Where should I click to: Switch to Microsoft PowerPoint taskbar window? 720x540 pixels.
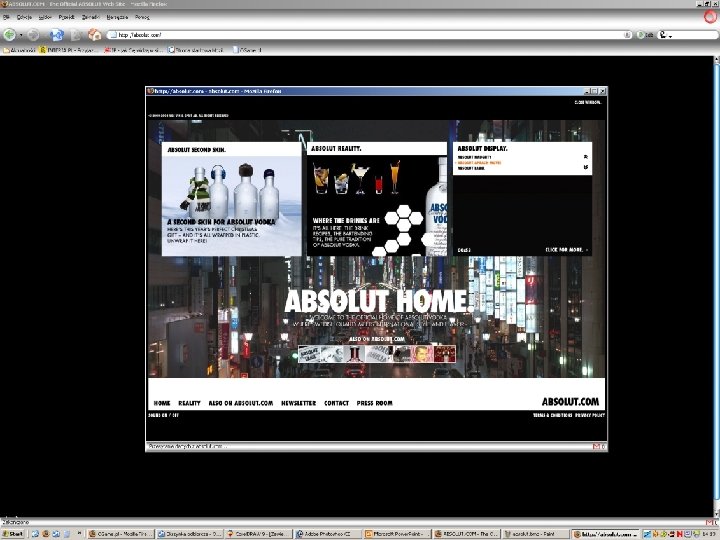click(x=397, y=534)
